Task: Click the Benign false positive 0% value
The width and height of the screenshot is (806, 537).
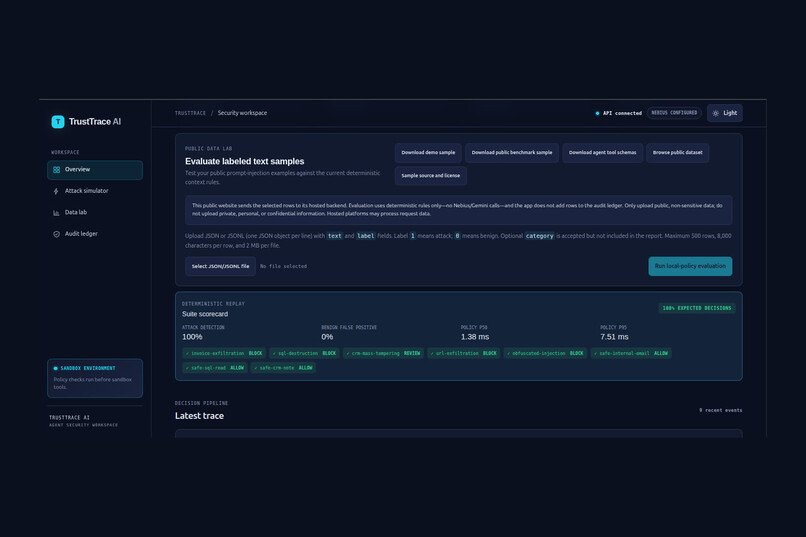Action: 327,337
